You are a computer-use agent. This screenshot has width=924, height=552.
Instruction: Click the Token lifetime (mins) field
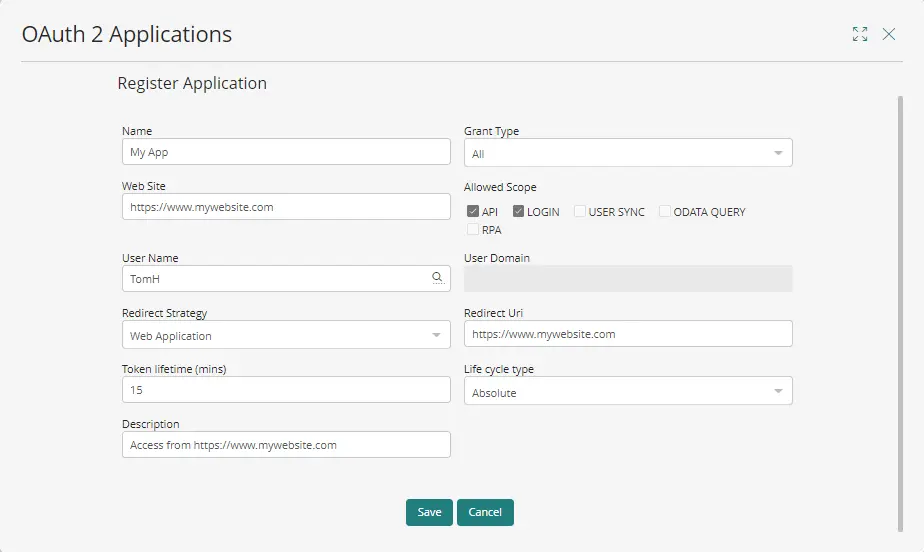286,390
